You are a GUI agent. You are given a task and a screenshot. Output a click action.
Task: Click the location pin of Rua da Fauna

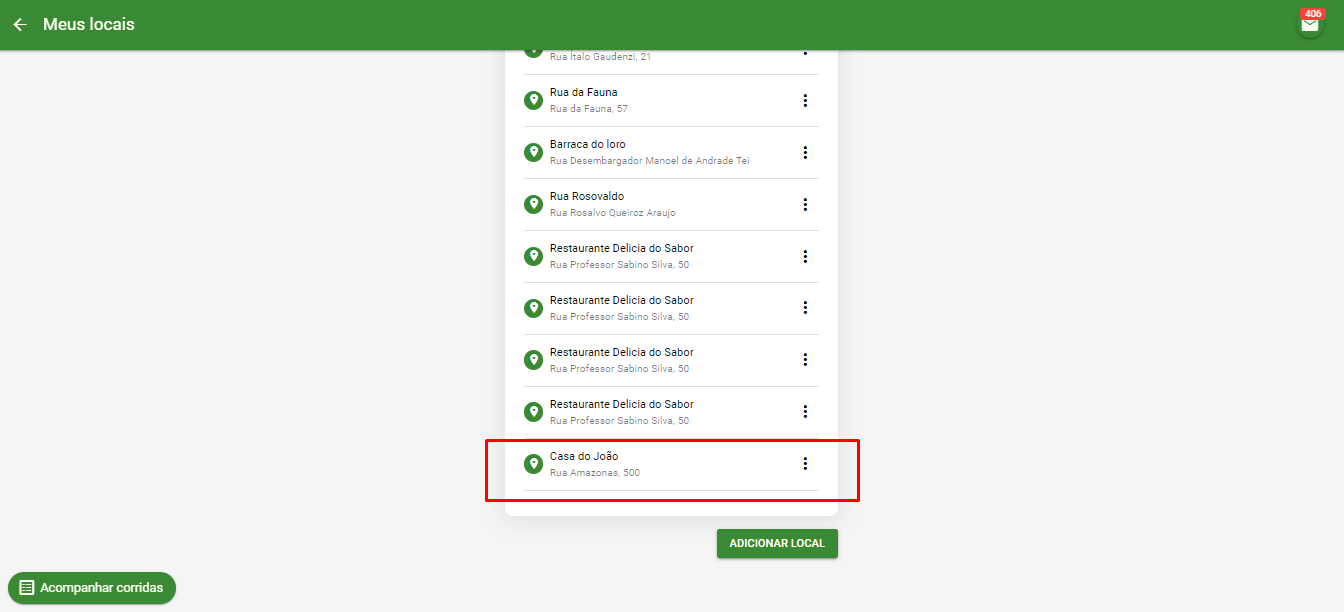pyautogui.click(x=534, y=100)
